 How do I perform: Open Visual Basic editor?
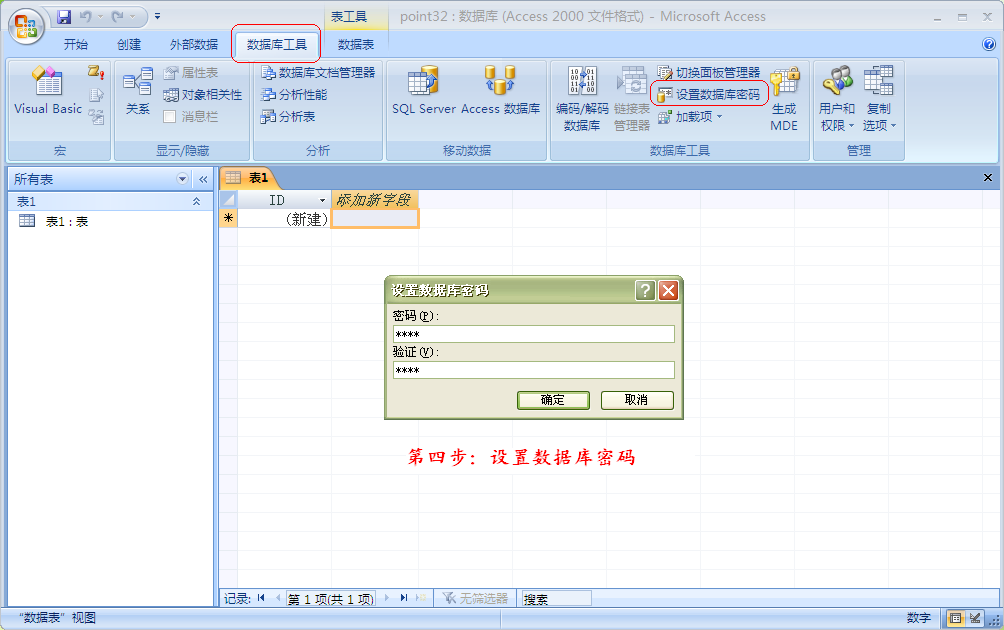coord(48,91)
